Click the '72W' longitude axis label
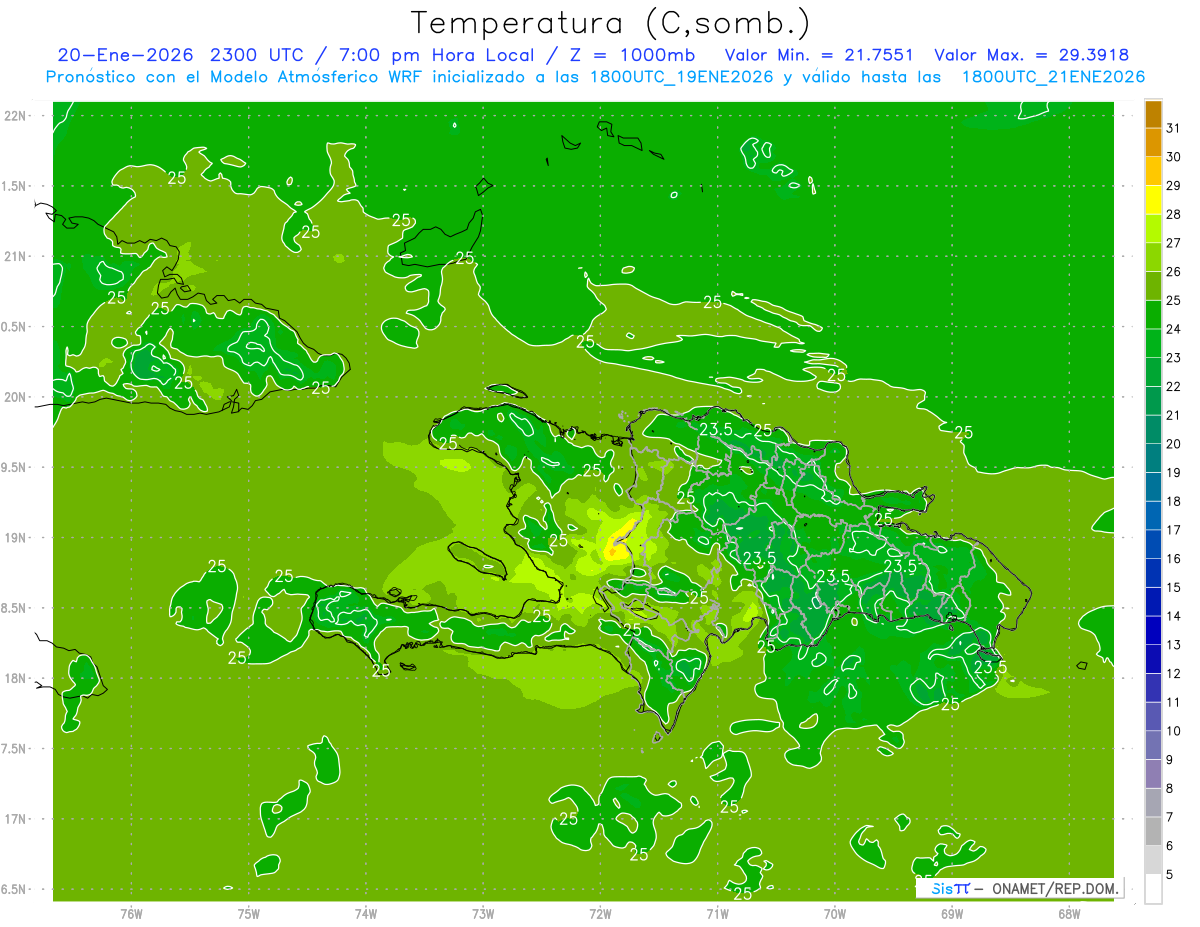The image size is (1200, 927). 601,913
